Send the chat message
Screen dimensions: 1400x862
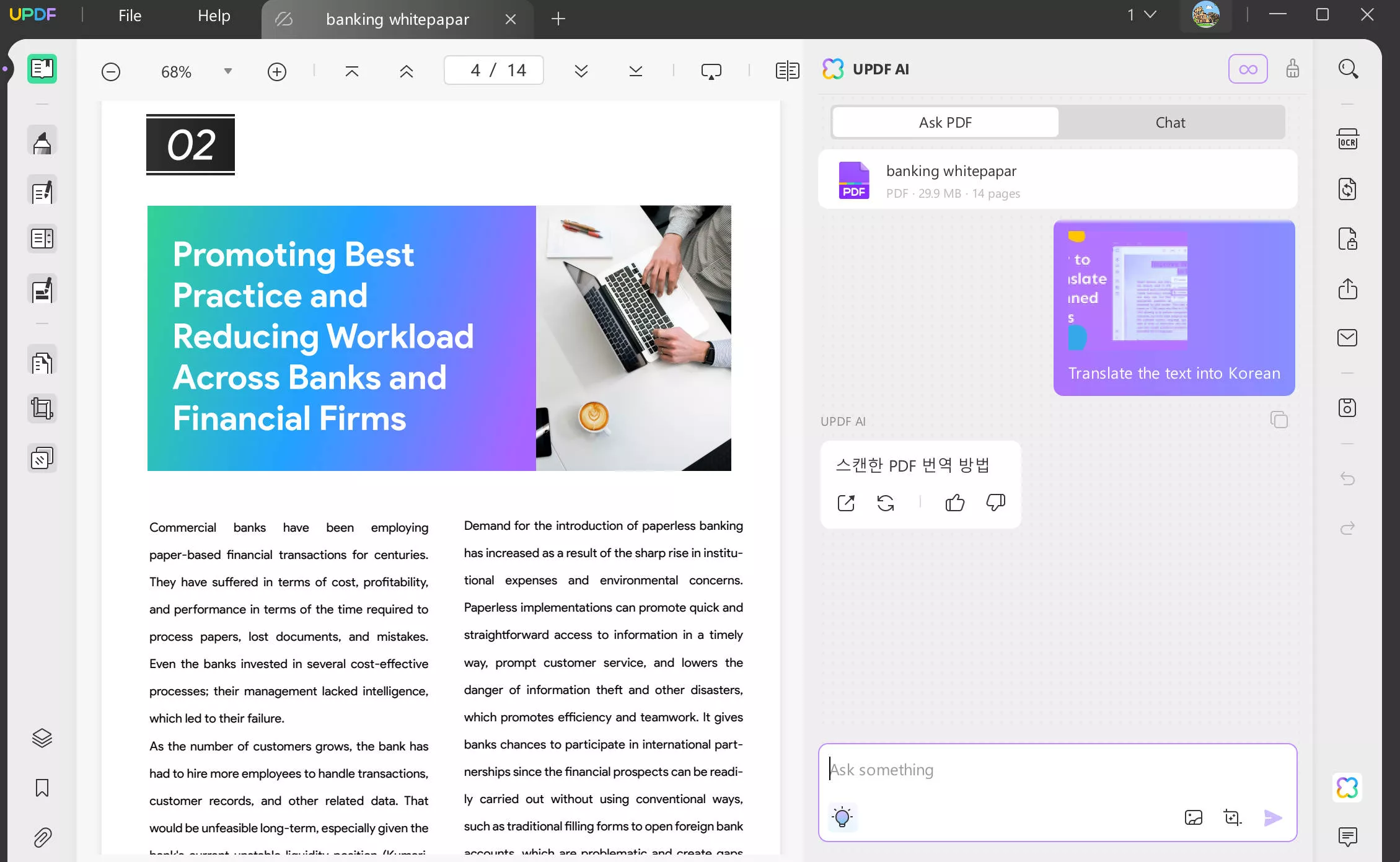[x=1273, y=817]
